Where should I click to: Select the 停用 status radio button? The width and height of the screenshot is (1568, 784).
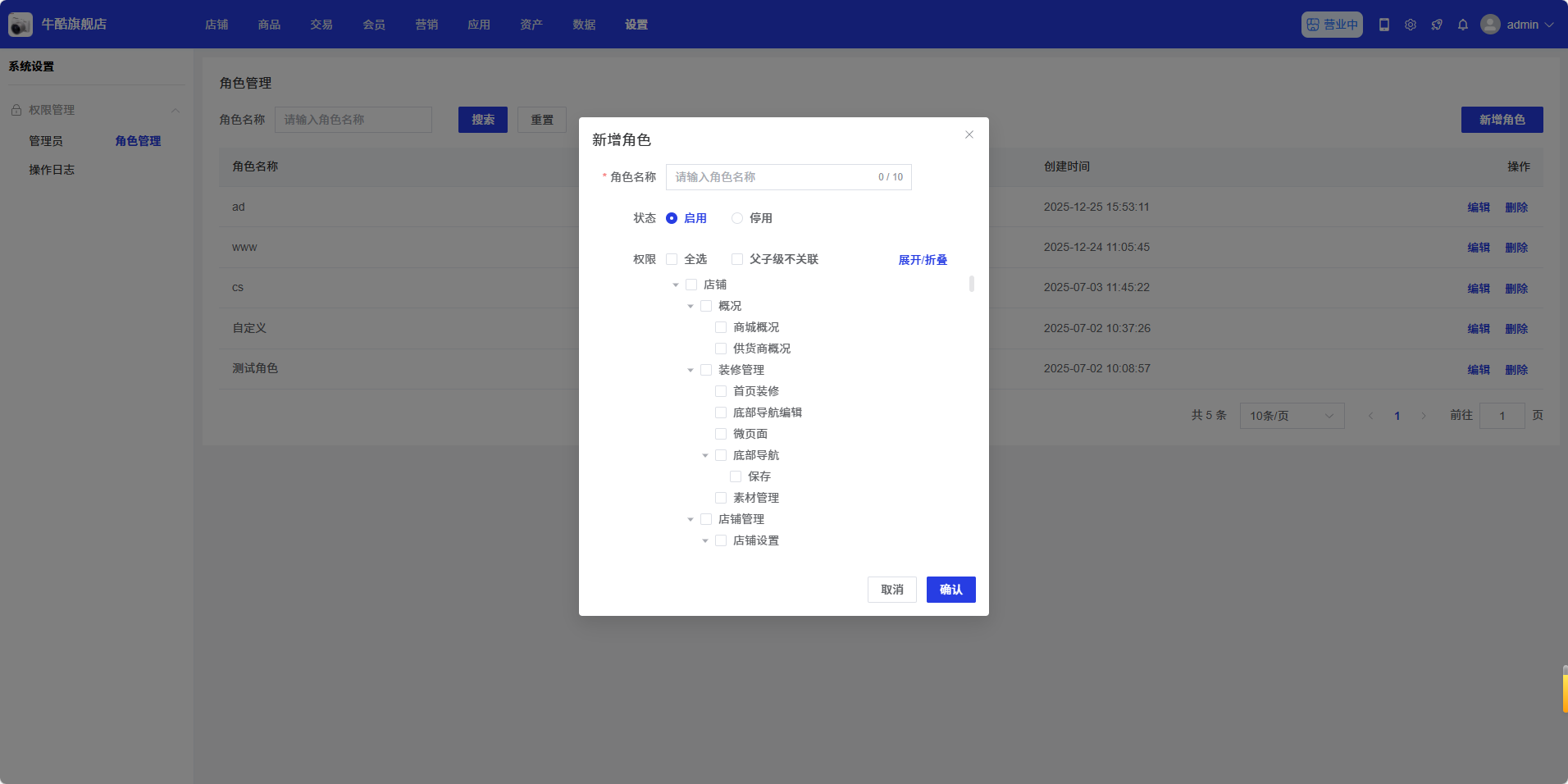[x=737, y=218]
